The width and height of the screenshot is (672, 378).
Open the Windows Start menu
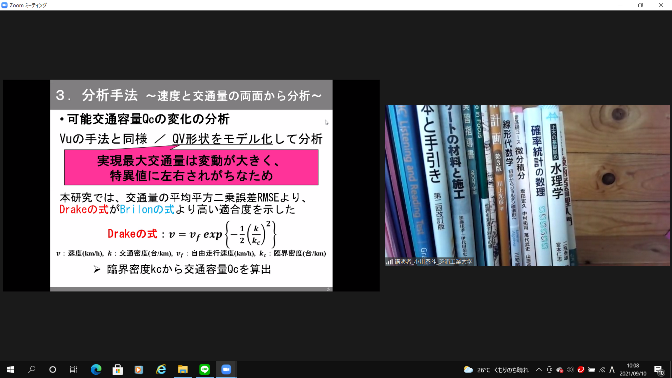[10, 369]
